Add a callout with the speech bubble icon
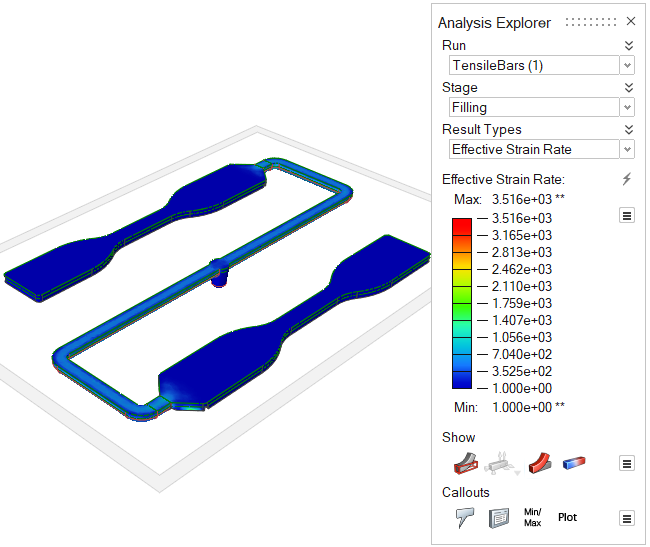Screen dimensions: 650x547 coord(464,518)
